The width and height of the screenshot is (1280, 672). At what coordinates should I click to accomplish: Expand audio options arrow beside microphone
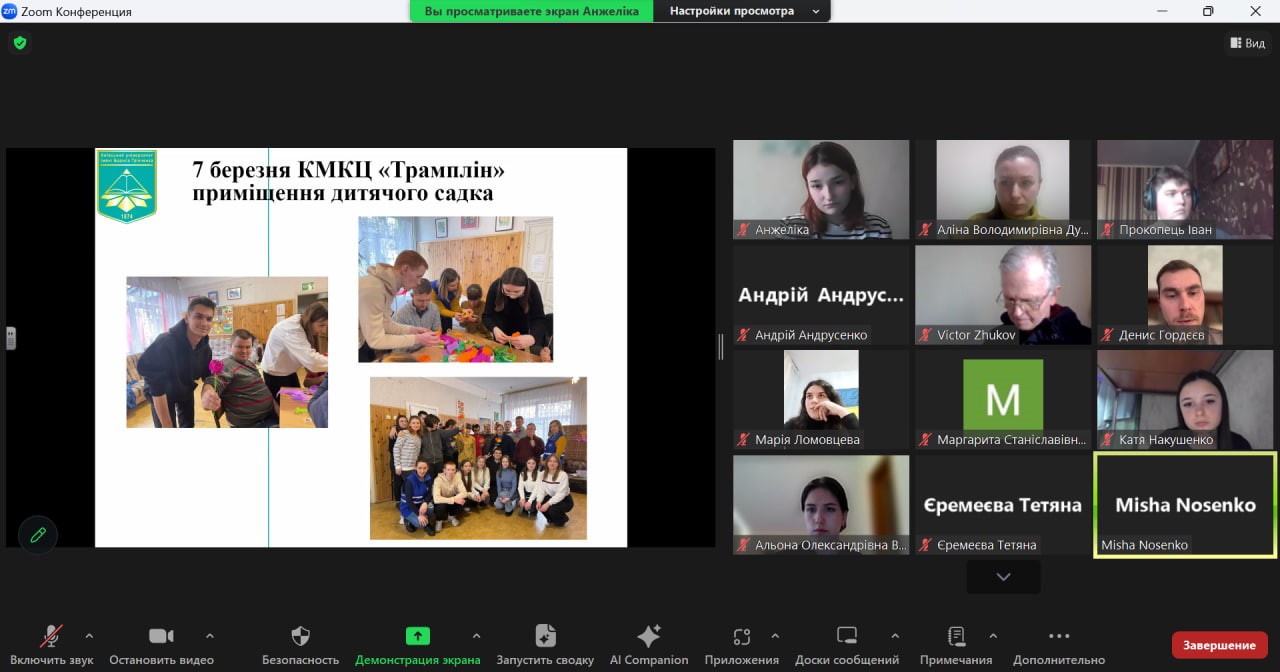pyautogui.click(x=89, y=636)
